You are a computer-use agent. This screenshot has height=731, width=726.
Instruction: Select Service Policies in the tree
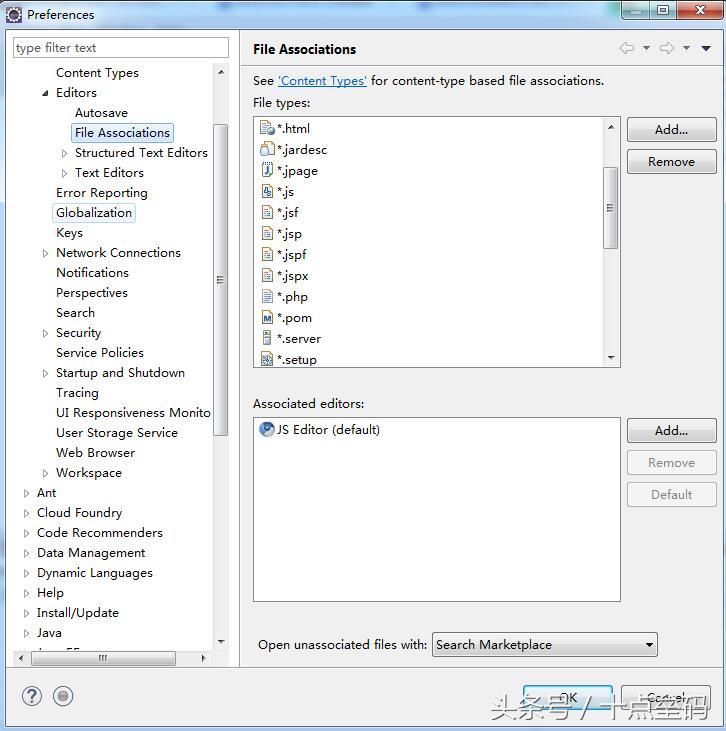(x=100, y=353)
